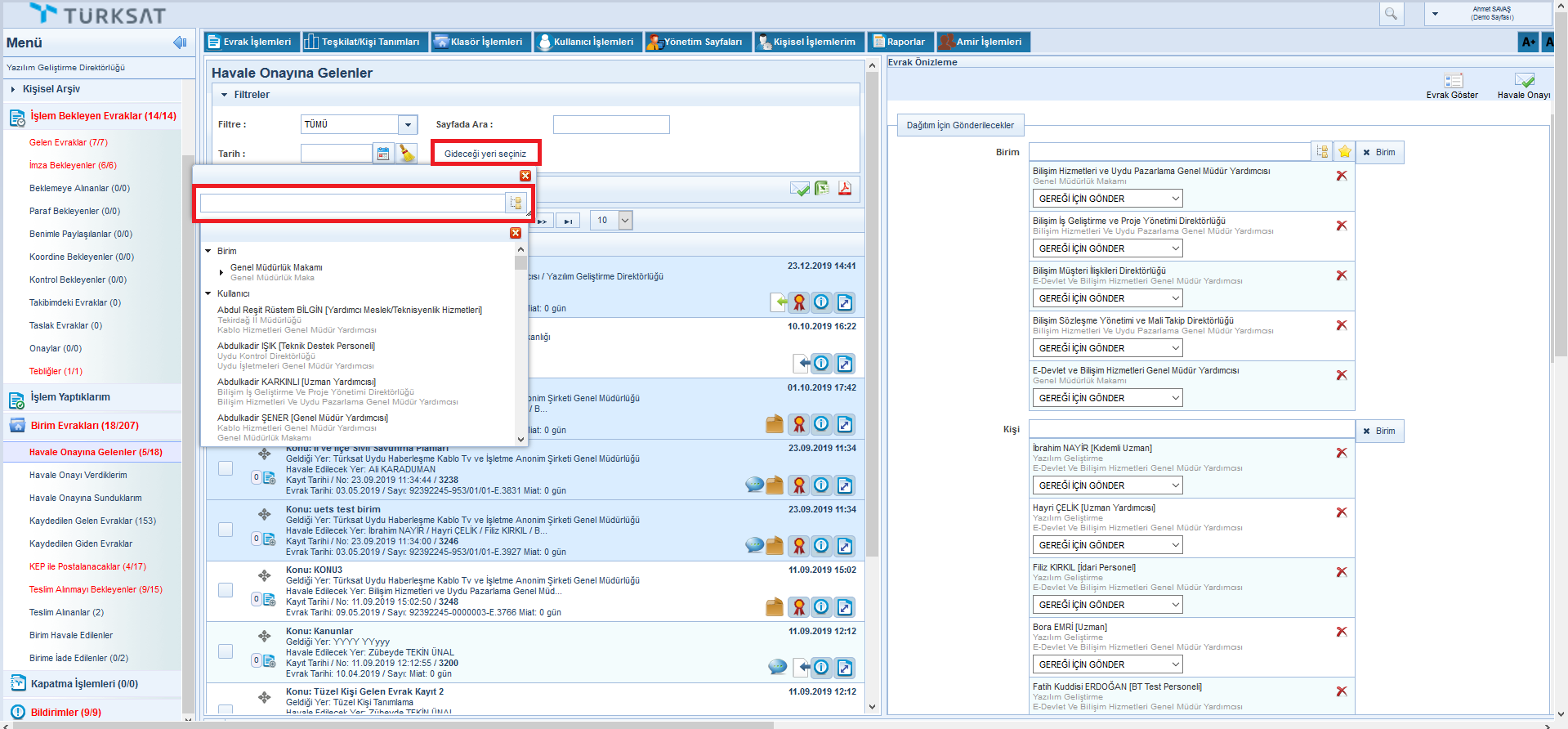Select the checkbox for uets test birim
Viewport: 1568px width, 729px height.
[226, 530]
